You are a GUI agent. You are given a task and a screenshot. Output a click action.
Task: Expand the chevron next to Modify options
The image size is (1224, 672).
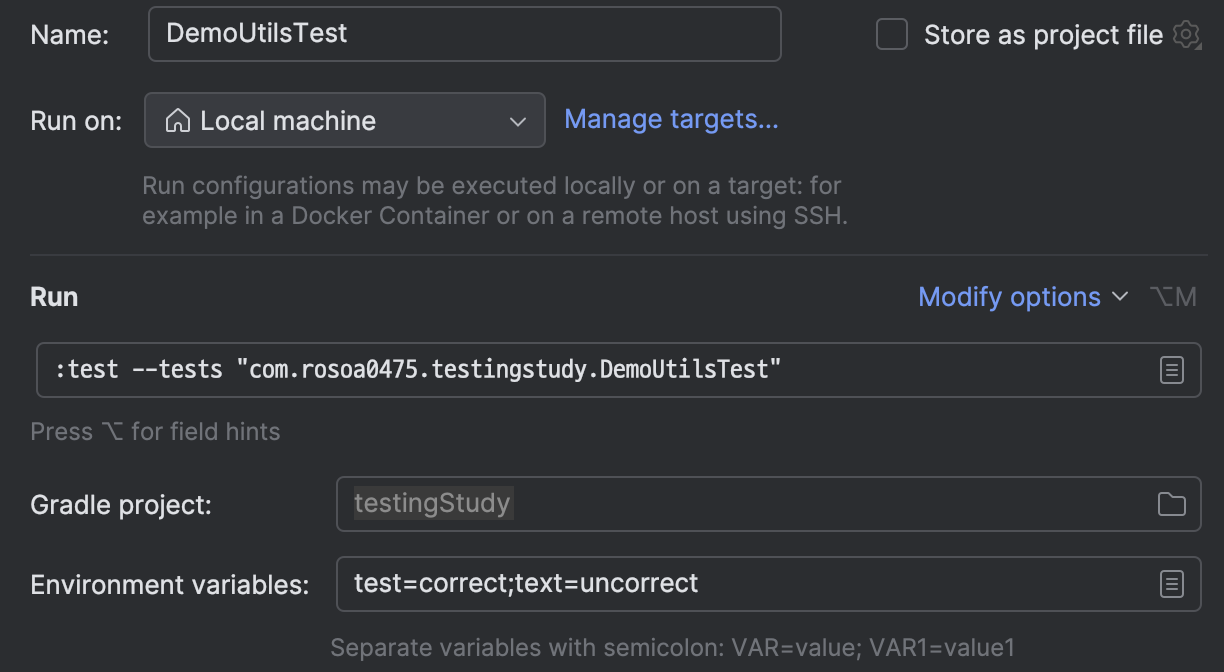tap(1120, 297)
